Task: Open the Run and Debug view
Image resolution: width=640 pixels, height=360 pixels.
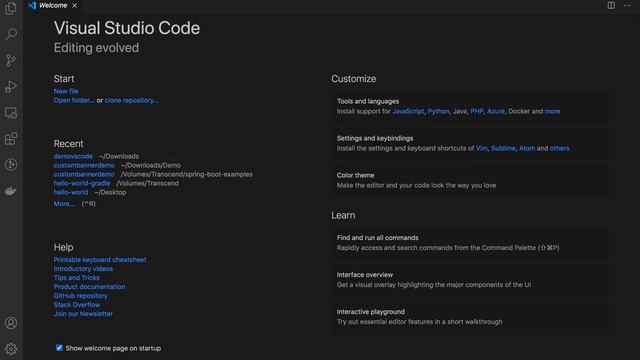Action: click(11, 87)
